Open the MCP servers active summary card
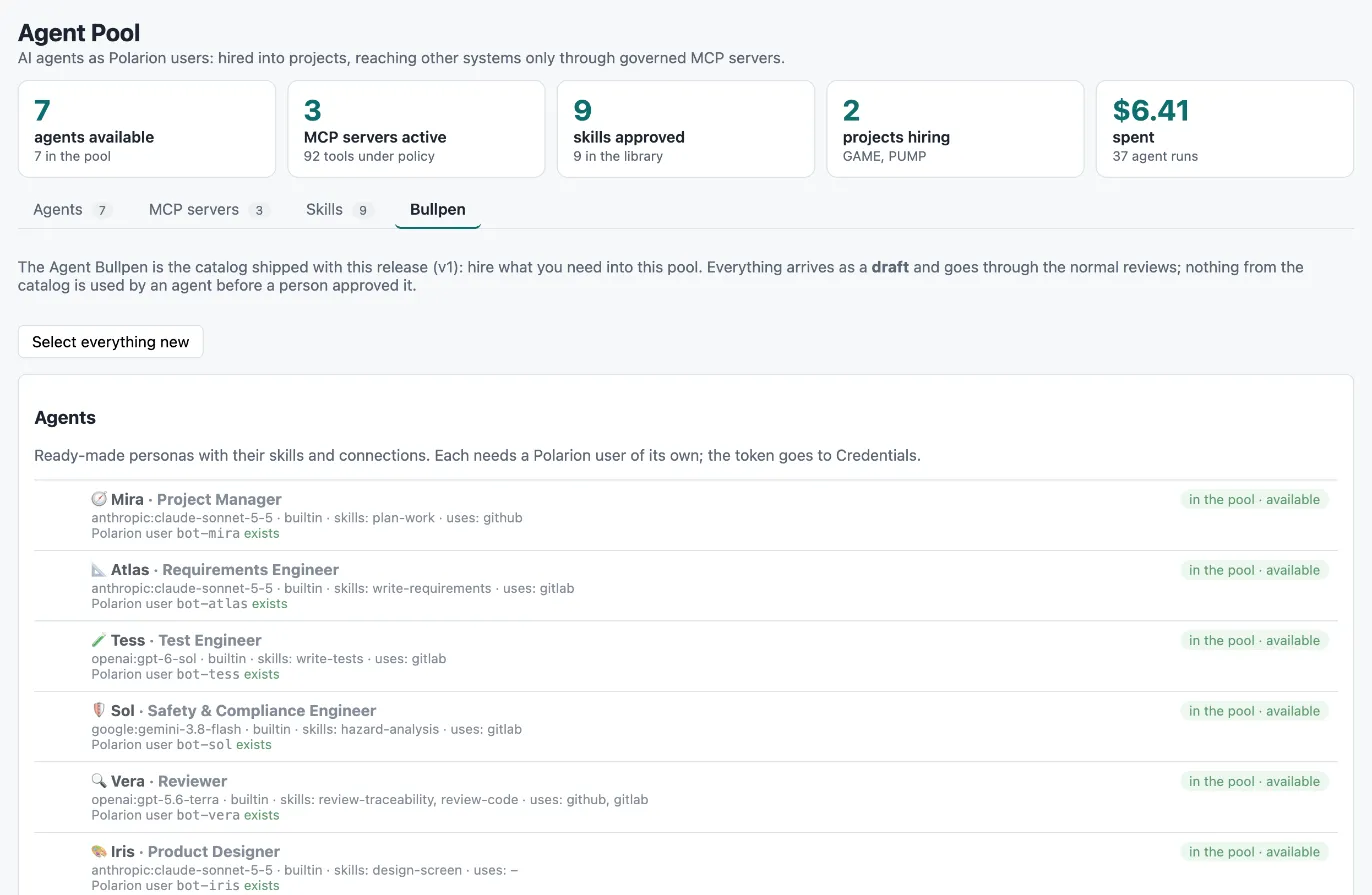Screen dimensions: 1372x895 [x=416, y=129]
